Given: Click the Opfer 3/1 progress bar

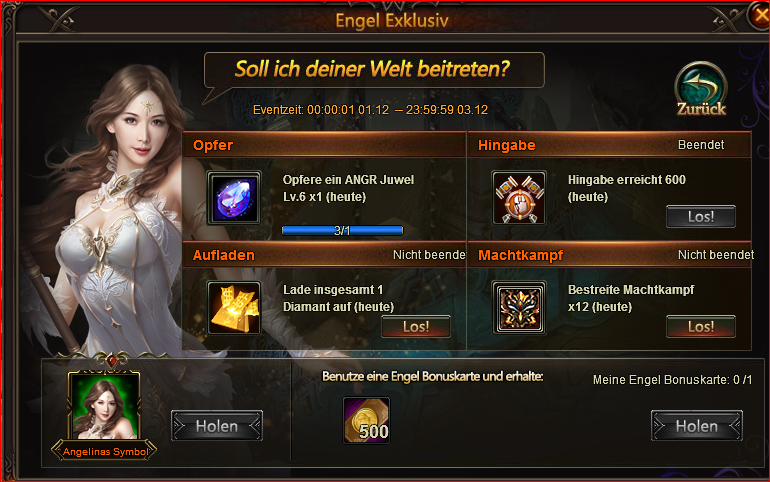Looking at the screenshot, I should [342, 230].
